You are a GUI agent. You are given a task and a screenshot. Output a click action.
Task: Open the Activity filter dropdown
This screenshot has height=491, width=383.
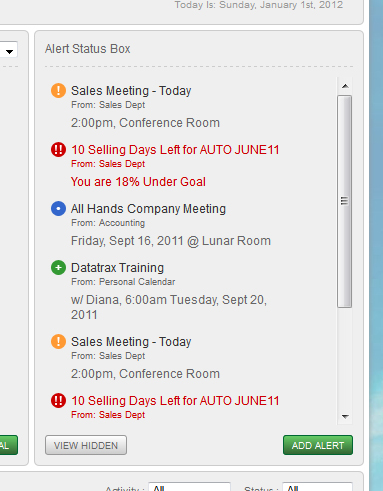click(189, 487)
